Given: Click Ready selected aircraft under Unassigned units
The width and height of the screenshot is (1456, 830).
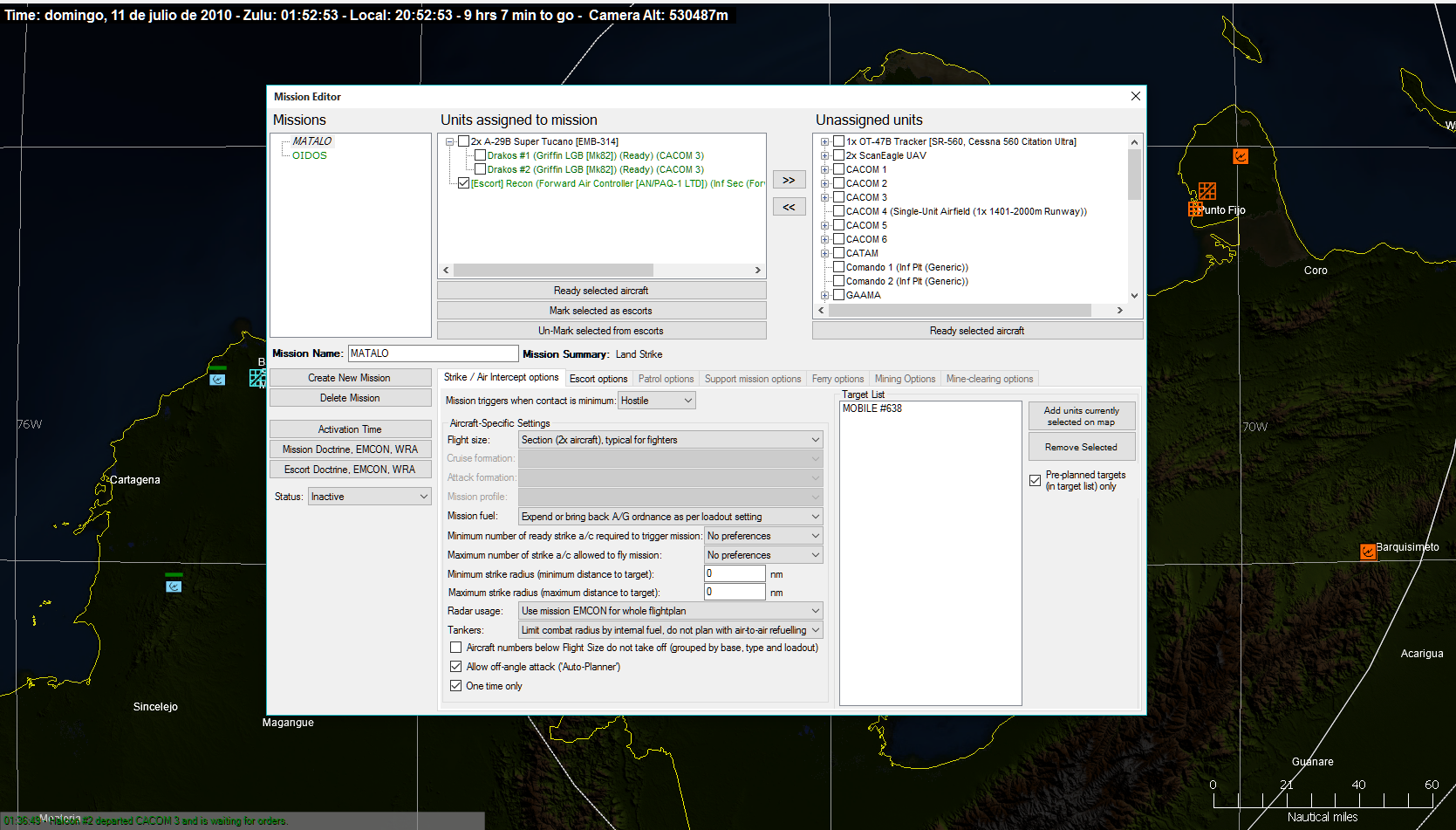Looking at the screenshot, I should pyautogui.click(x=977, y=331).
